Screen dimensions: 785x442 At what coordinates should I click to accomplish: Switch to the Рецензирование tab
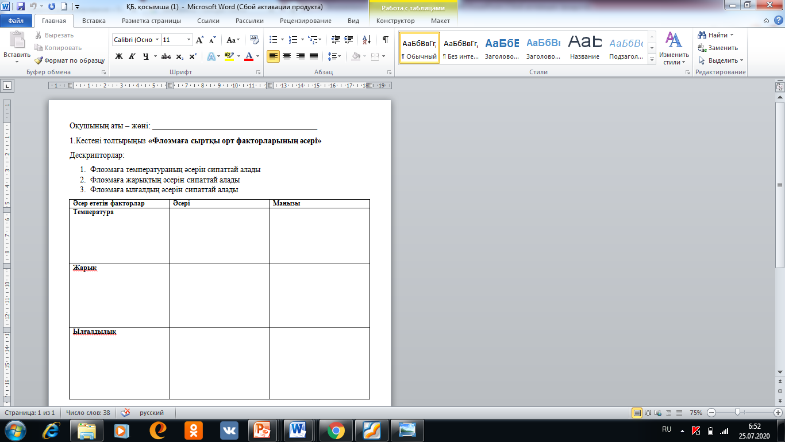(305, 21)
